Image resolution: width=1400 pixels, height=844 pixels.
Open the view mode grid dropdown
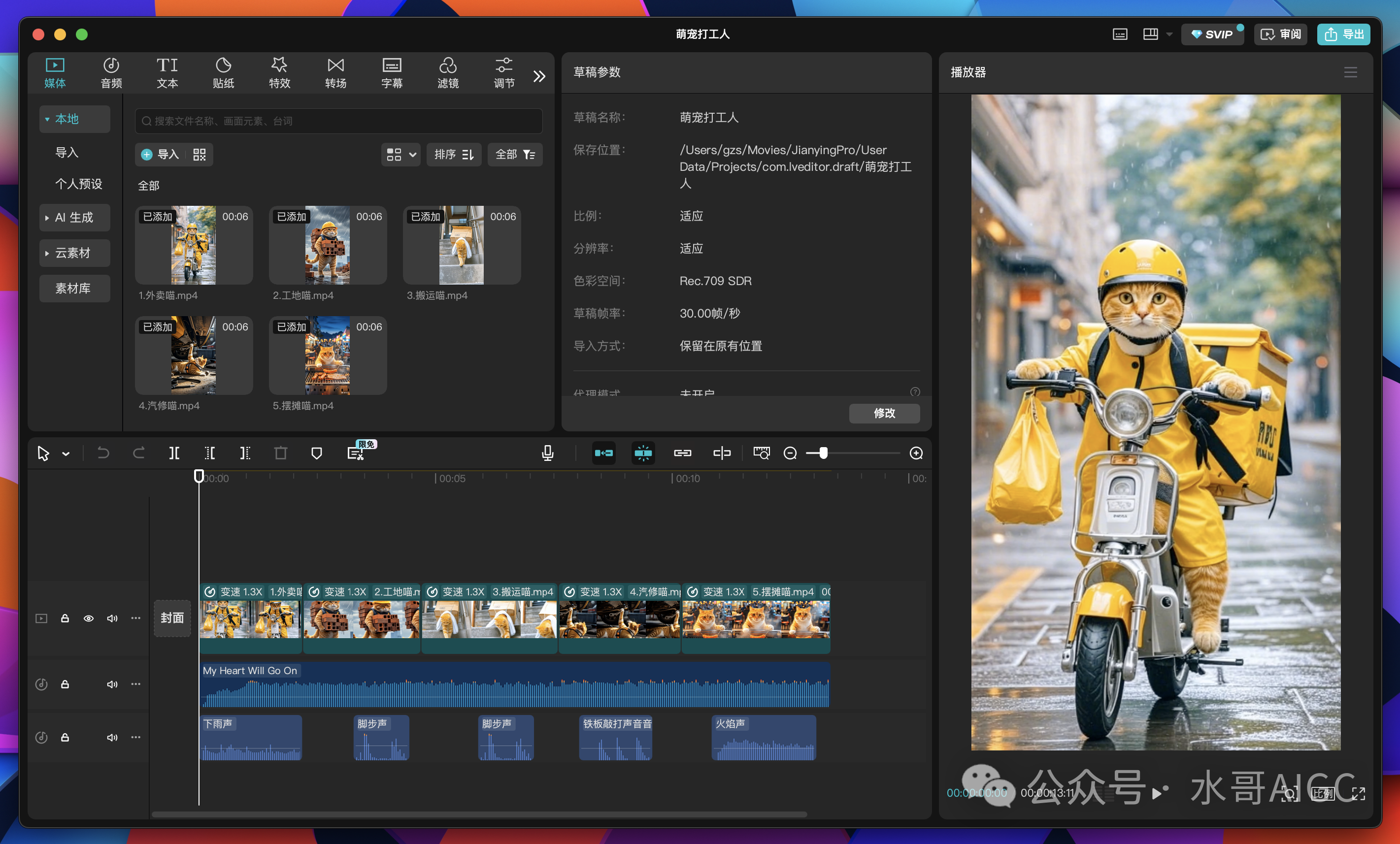coord(400,155)
